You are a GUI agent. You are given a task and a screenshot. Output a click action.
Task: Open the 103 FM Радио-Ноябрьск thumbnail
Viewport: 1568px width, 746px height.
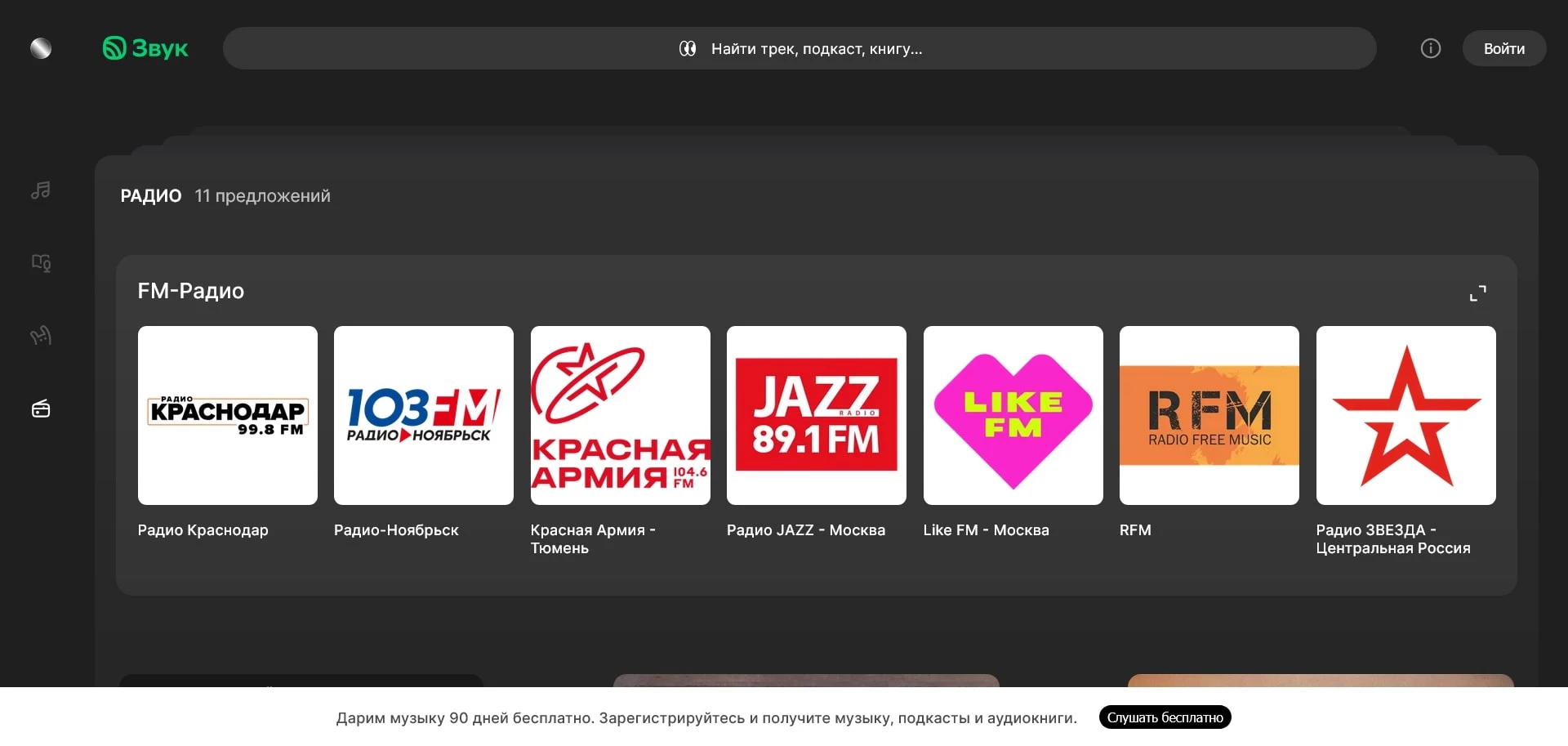point(424,415)
